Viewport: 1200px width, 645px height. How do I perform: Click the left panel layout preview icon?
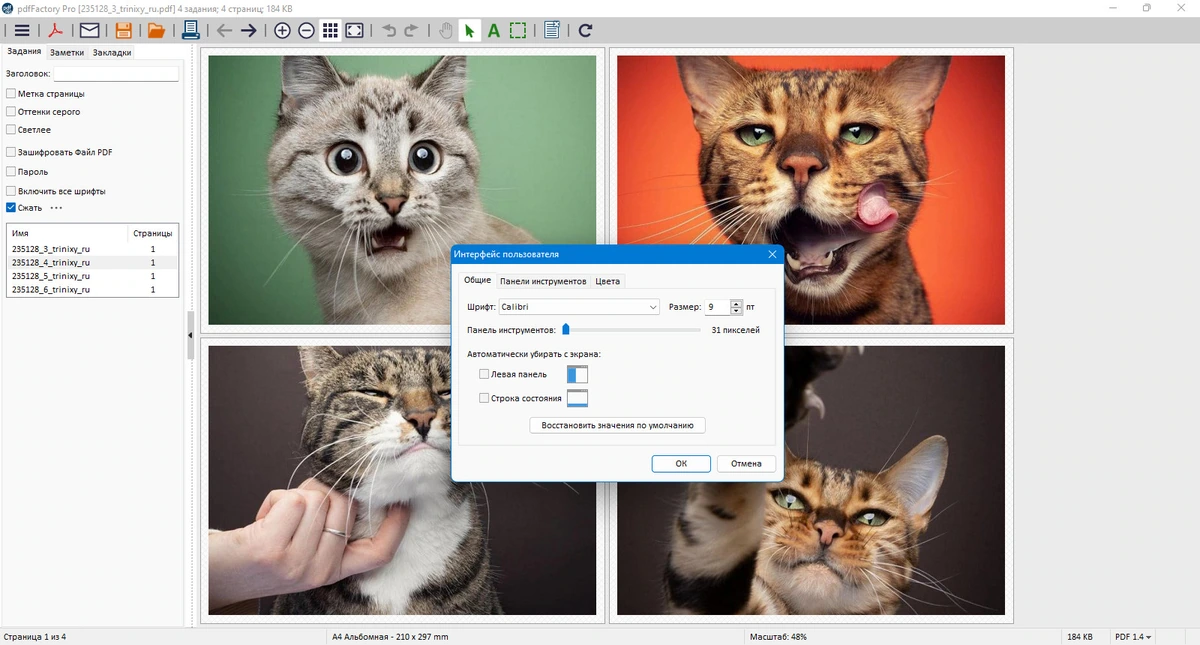click(x=577, y=374)
